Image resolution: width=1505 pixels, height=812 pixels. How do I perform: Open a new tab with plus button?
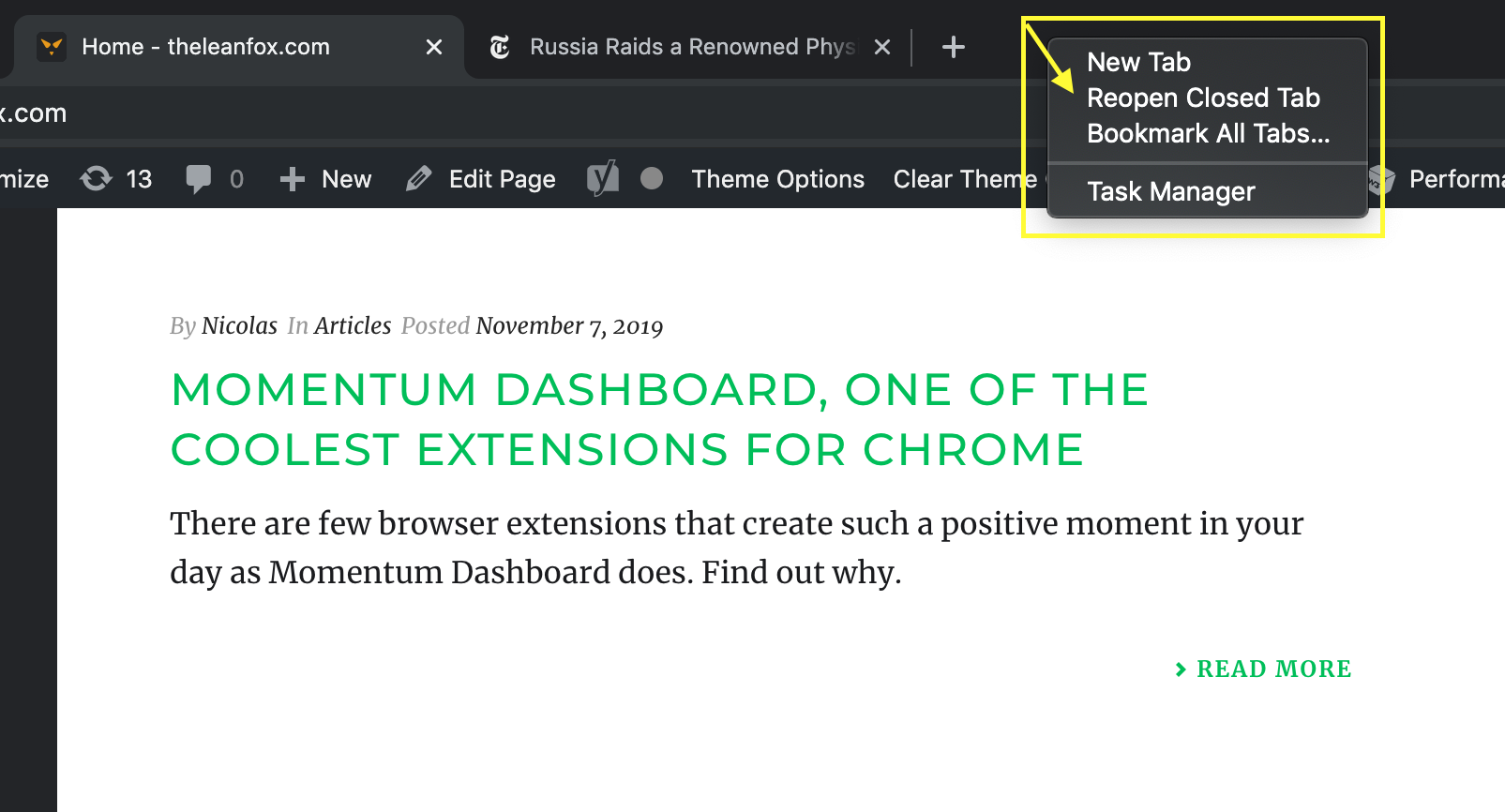pyautogui.click(x=953, y=47)
